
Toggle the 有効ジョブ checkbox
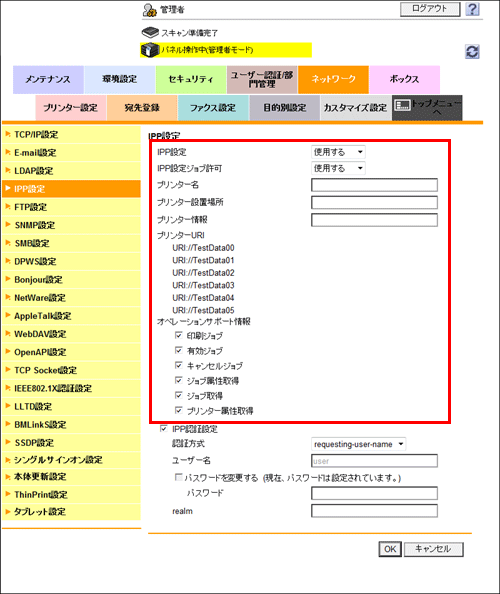[179, 350]
